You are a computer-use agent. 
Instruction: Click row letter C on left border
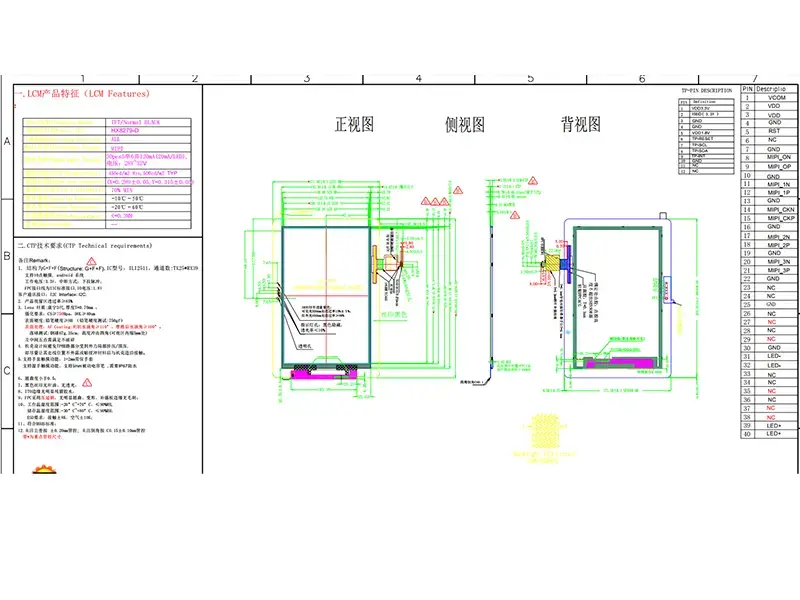click(7, 371)
